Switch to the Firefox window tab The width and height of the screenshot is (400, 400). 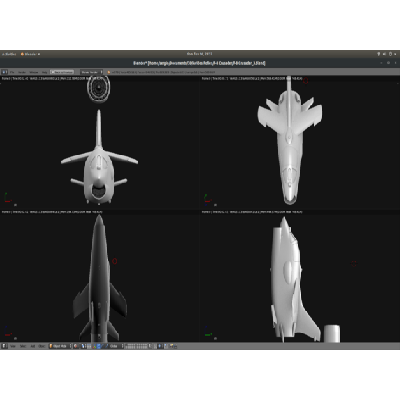click(9, 54)
